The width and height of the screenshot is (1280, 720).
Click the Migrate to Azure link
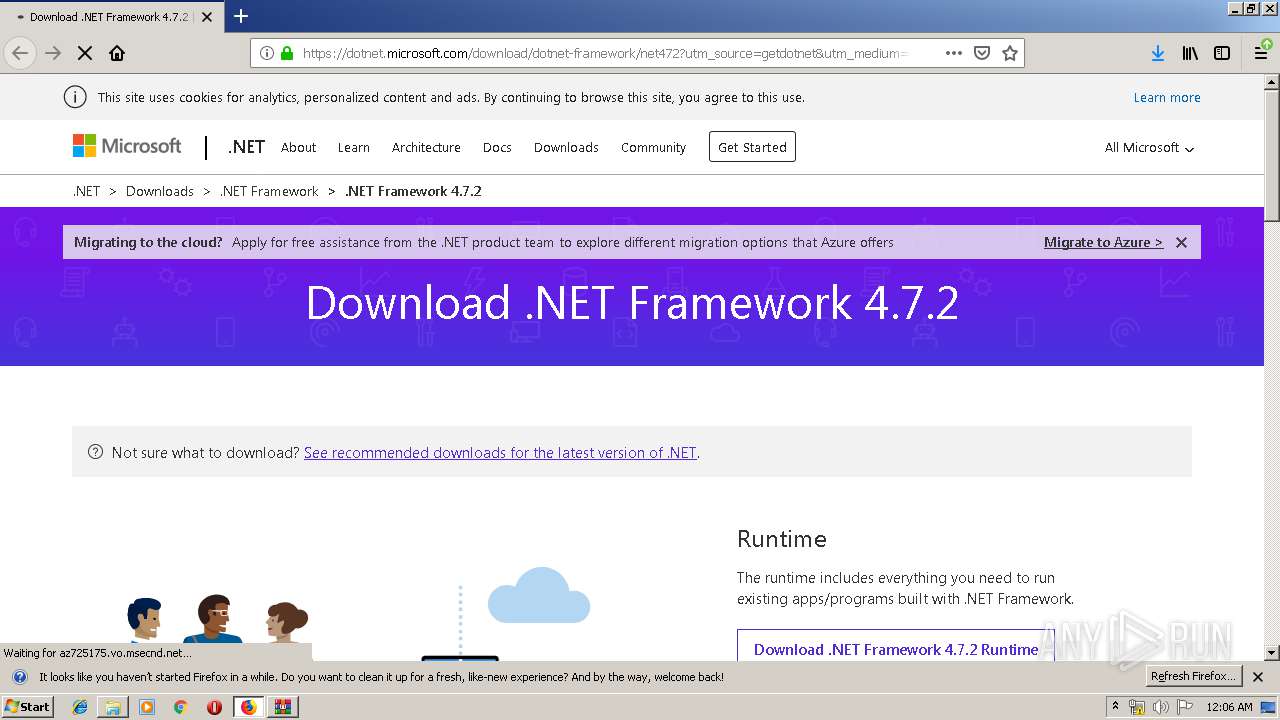tap(1103, 242)
